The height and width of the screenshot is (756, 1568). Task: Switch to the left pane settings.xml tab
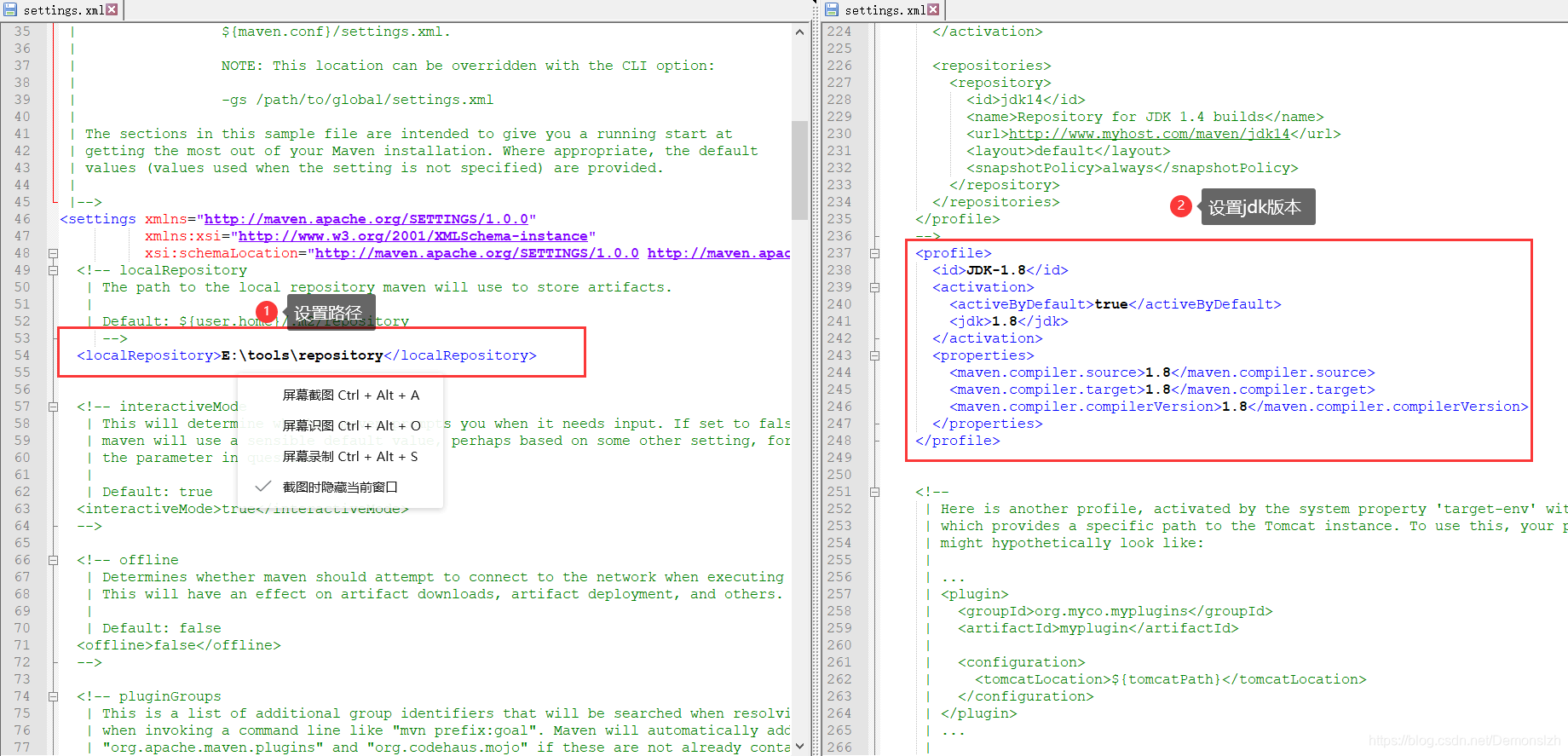tap(61, 10)
